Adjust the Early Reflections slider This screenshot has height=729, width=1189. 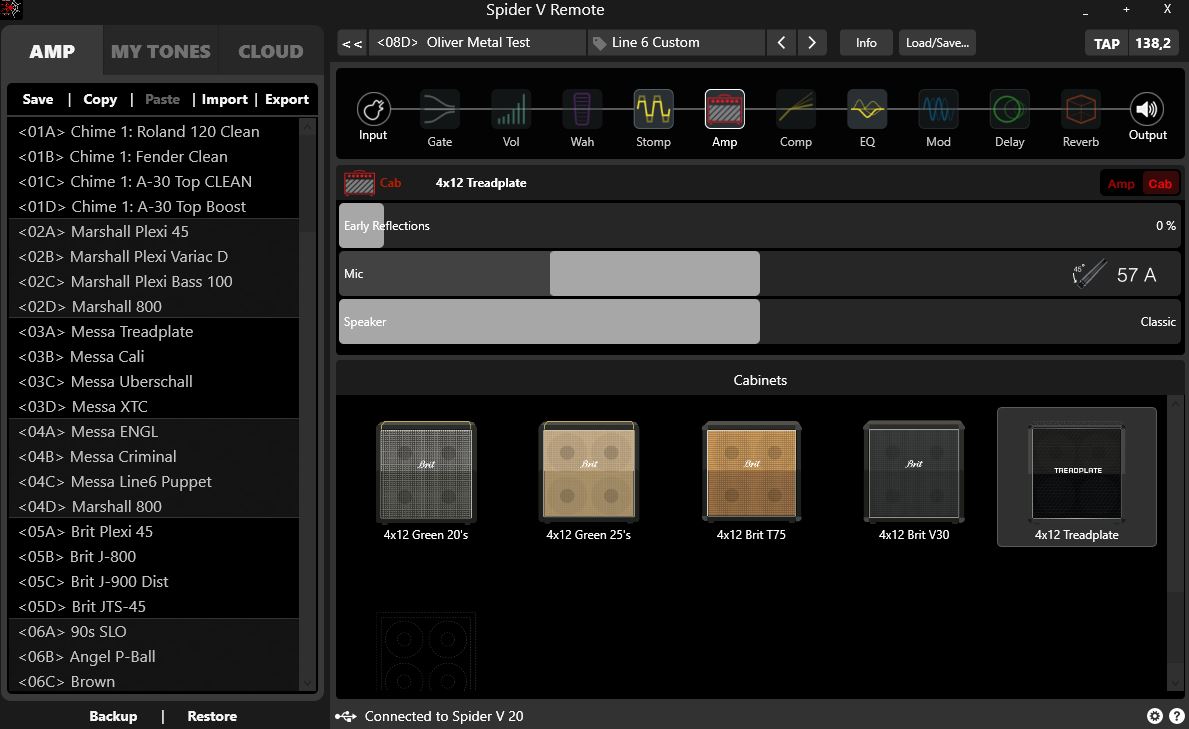pyautogui.click(x=759, y=225)
